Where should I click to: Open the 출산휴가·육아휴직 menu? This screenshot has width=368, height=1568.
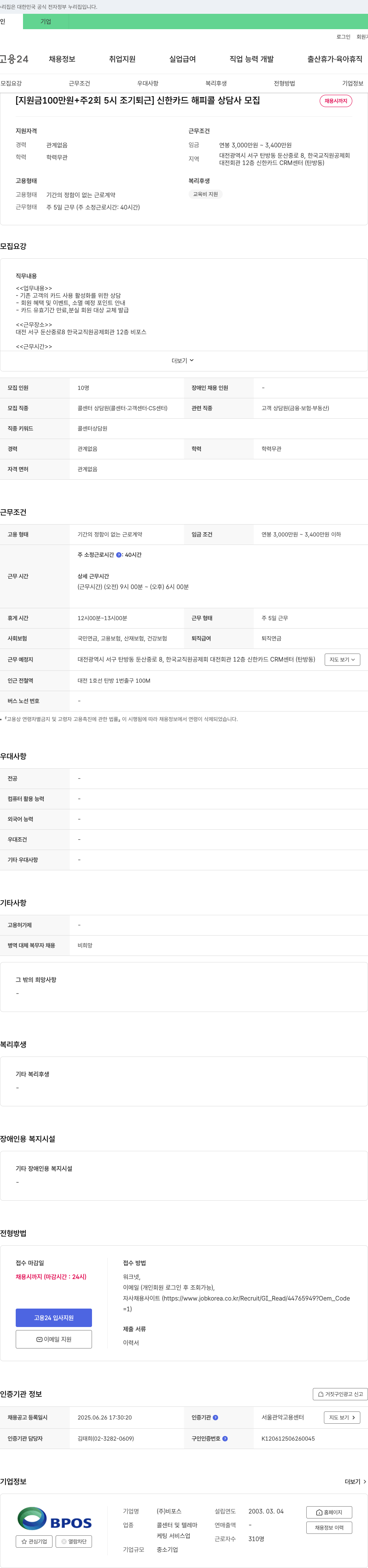click(x=335, y=59)
